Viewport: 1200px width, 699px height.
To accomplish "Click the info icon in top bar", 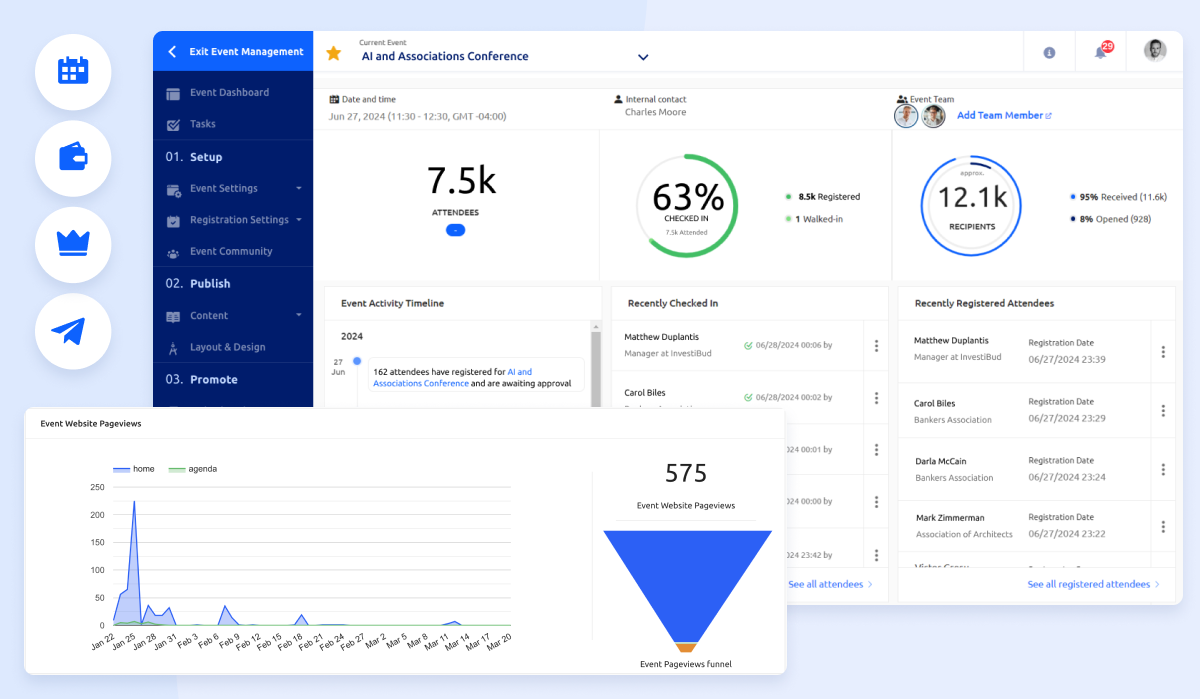I will coord(1049,53).
